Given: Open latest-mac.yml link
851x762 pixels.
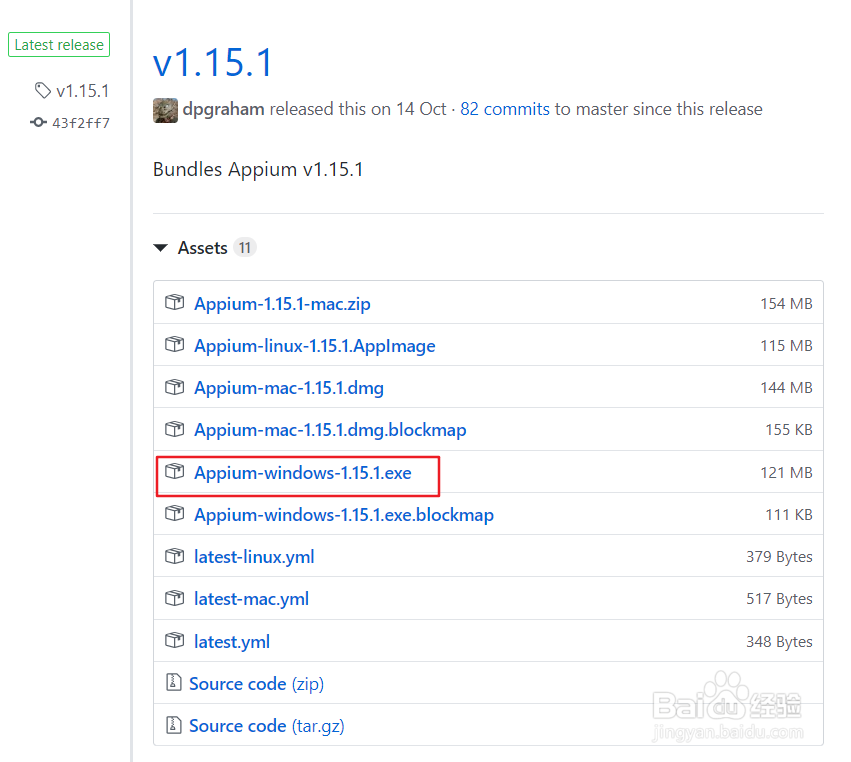Looking at the screenshot, I should coord(251,599).
